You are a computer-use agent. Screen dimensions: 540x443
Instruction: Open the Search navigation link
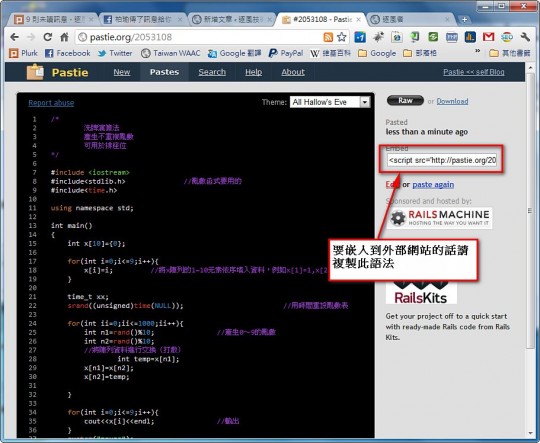tap(212, 72)
